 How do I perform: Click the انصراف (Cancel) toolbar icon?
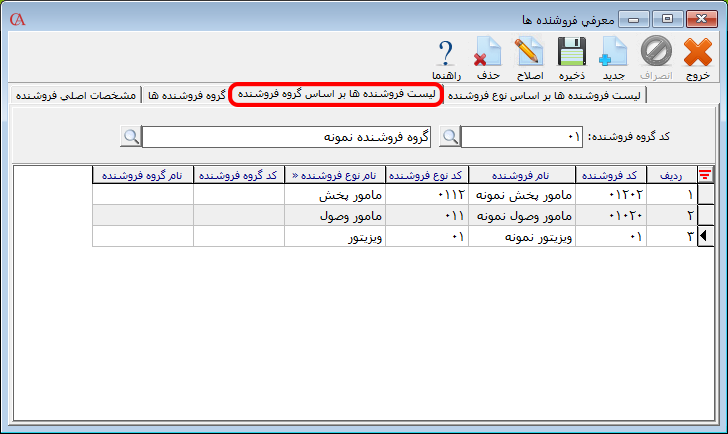pos(656,58)
